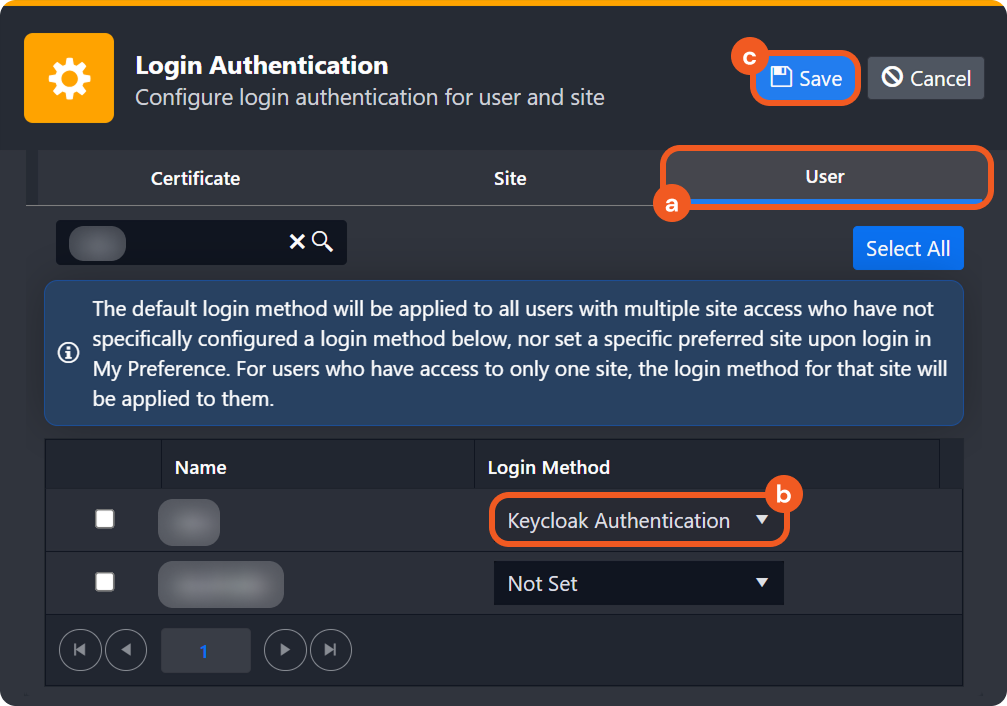Click the magnifying glass search icon
The image size is (1007, 706).
322,242
